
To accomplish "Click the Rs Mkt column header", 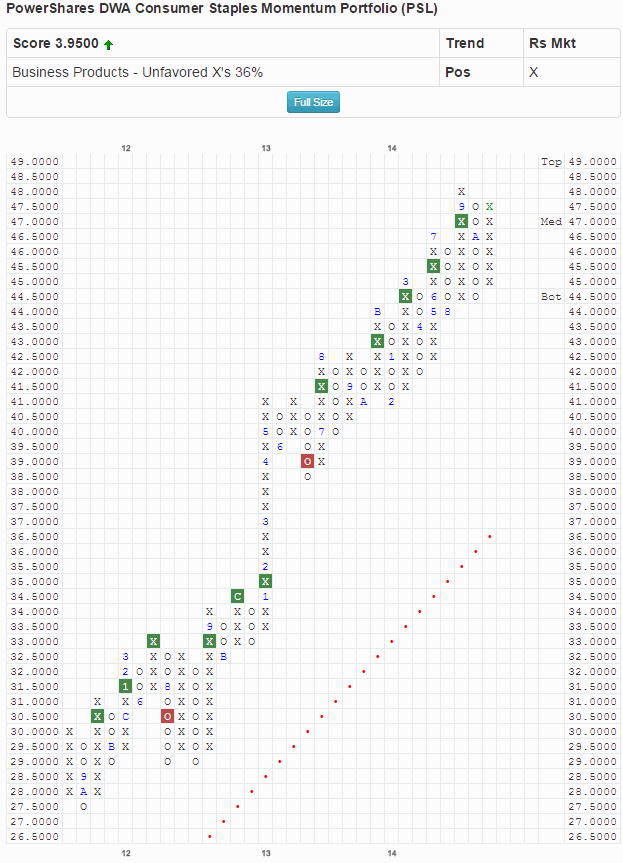I will pyautogui.click(x=552, y=43).
